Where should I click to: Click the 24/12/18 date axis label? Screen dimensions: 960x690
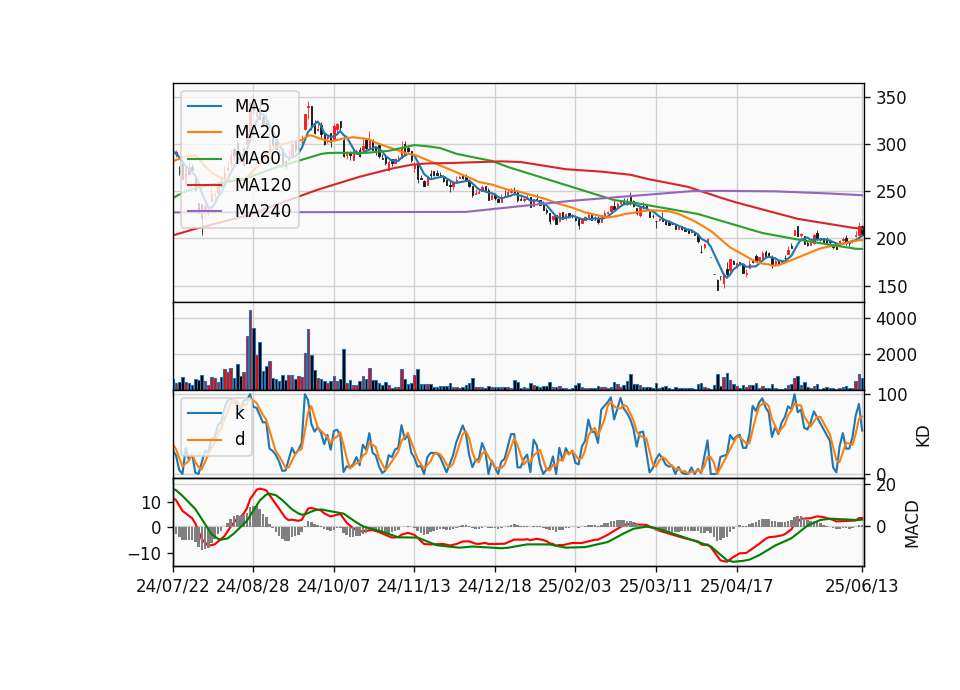pyautogui.click(x=495, y=586)
